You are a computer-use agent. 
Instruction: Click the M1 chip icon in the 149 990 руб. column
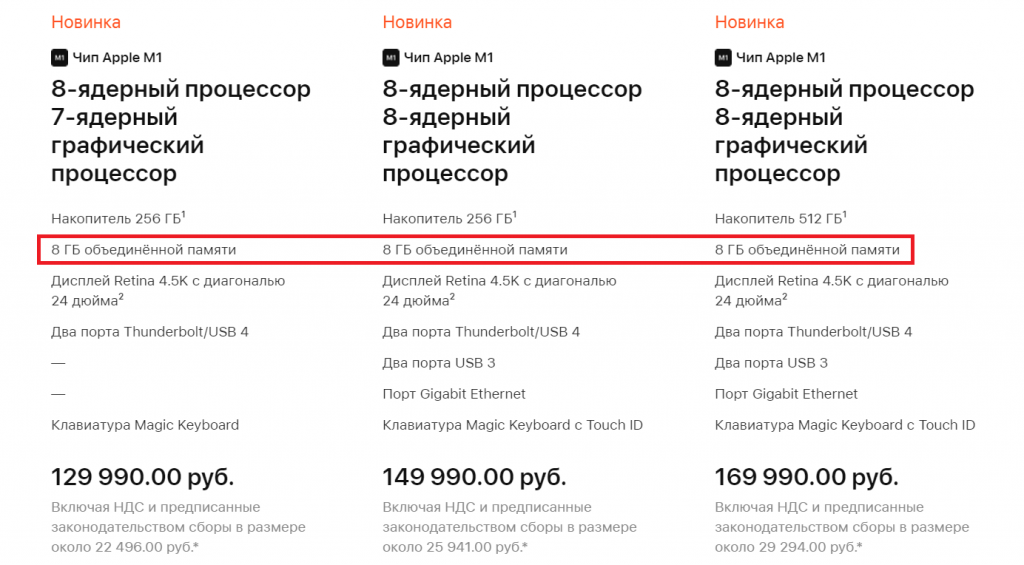[x=391, y=58]
